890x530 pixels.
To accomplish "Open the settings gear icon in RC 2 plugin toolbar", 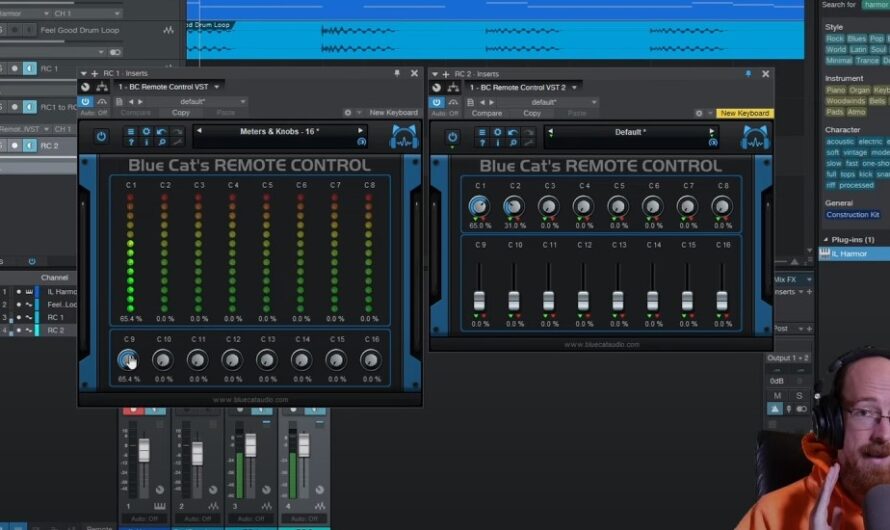I will (x=497, y=132).
